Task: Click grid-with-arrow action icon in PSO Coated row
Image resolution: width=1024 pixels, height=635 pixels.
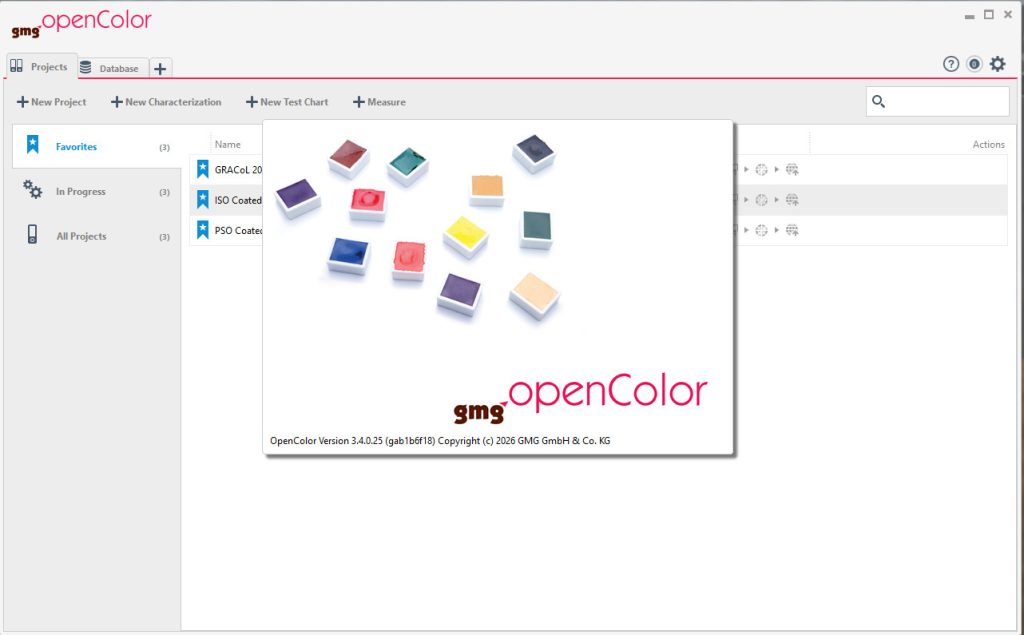Action: point(792,230)
